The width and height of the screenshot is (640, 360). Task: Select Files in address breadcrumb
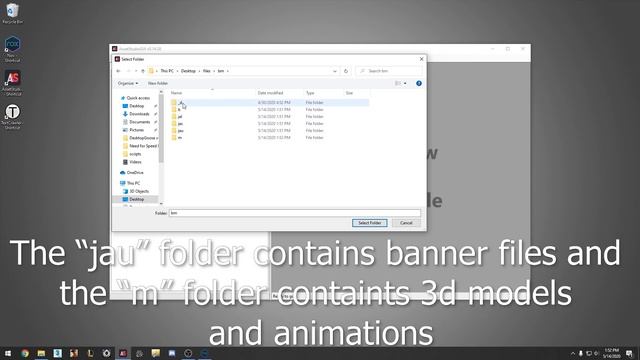point(207,71)
